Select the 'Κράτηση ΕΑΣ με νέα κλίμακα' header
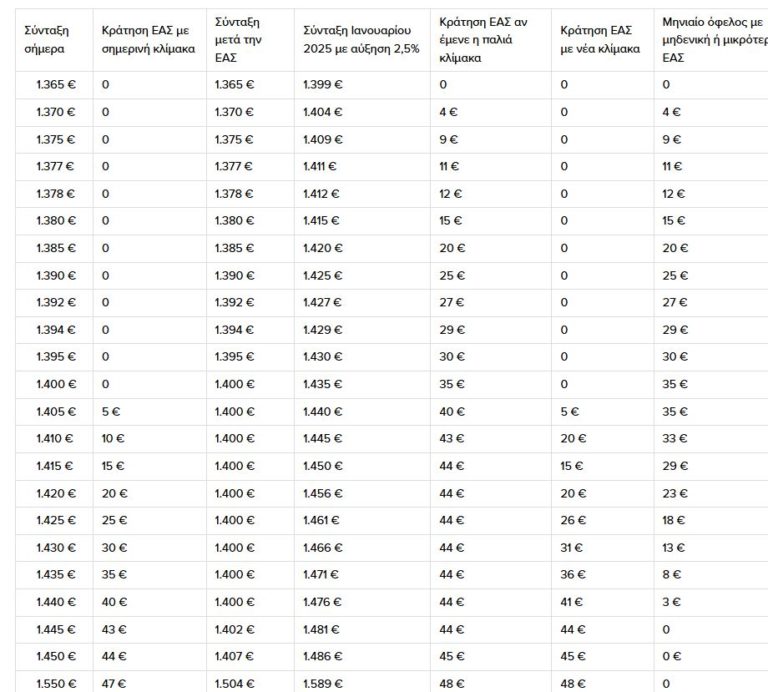 600,39
